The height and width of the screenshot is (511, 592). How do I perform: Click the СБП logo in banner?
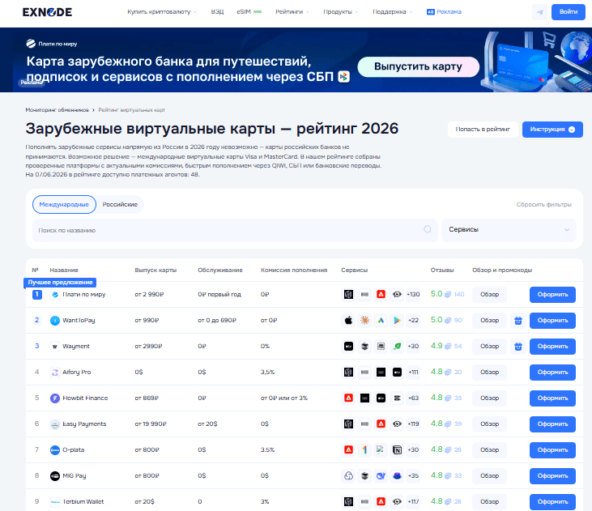click(x=344, y=77)
